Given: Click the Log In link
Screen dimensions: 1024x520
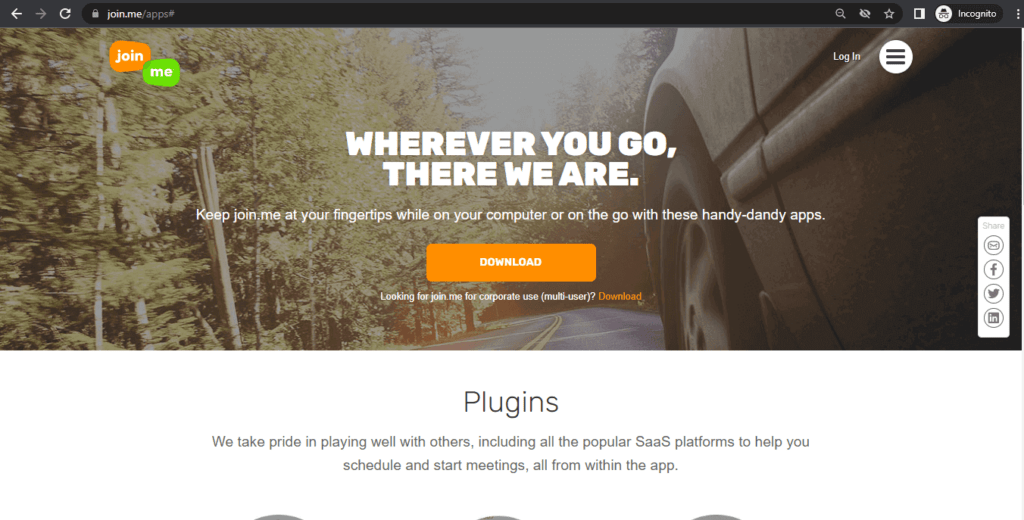Looking at the screenshot, I should pyautogui.click(x=846, y=57).
